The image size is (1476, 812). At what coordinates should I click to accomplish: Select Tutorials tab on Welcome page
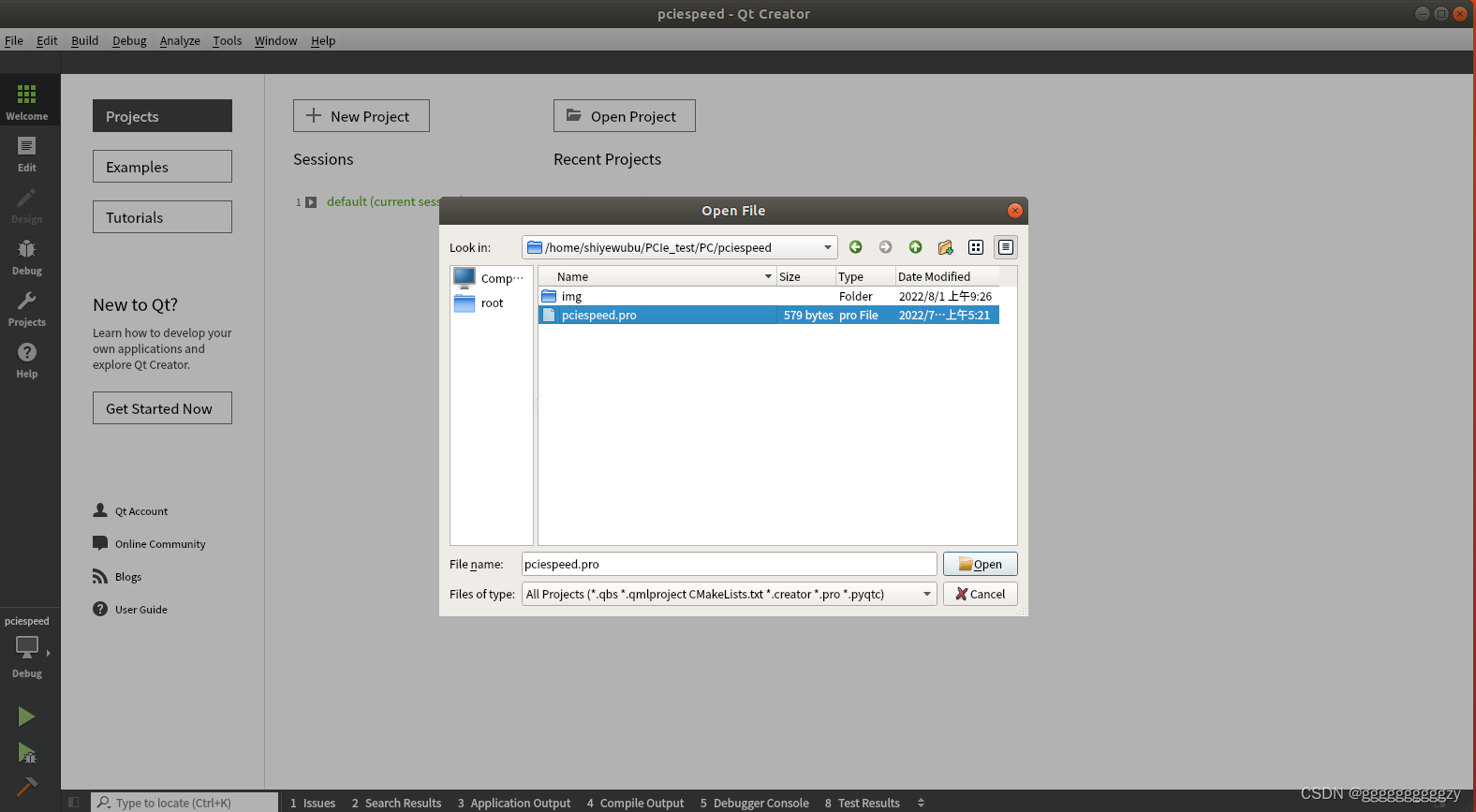(162, 217)
